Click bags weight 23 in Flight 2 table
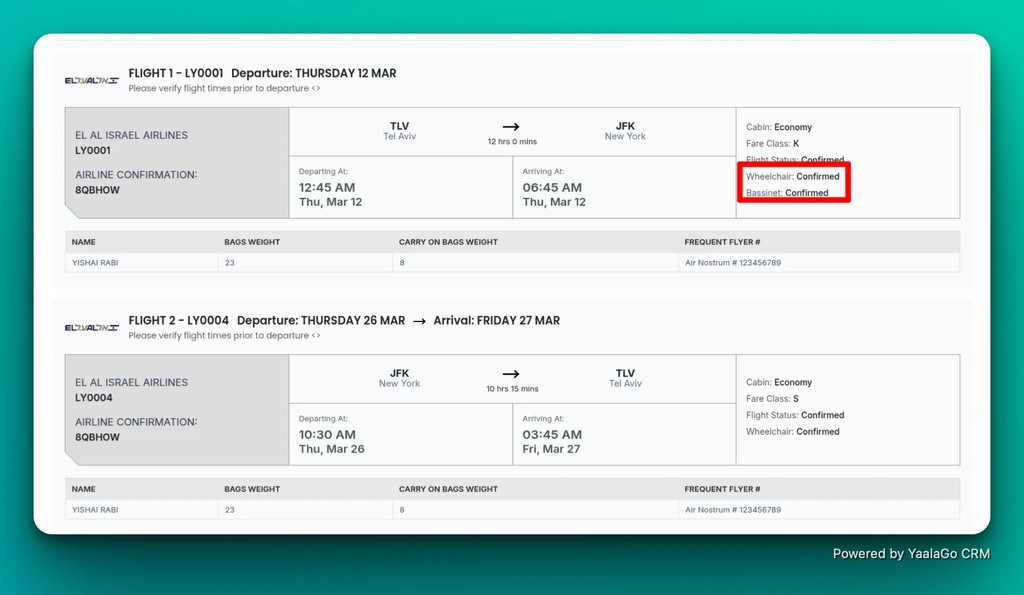Image resolution: width=1024 pixels, height=595 pixels. pyautogui.click(x=230, y=509)
